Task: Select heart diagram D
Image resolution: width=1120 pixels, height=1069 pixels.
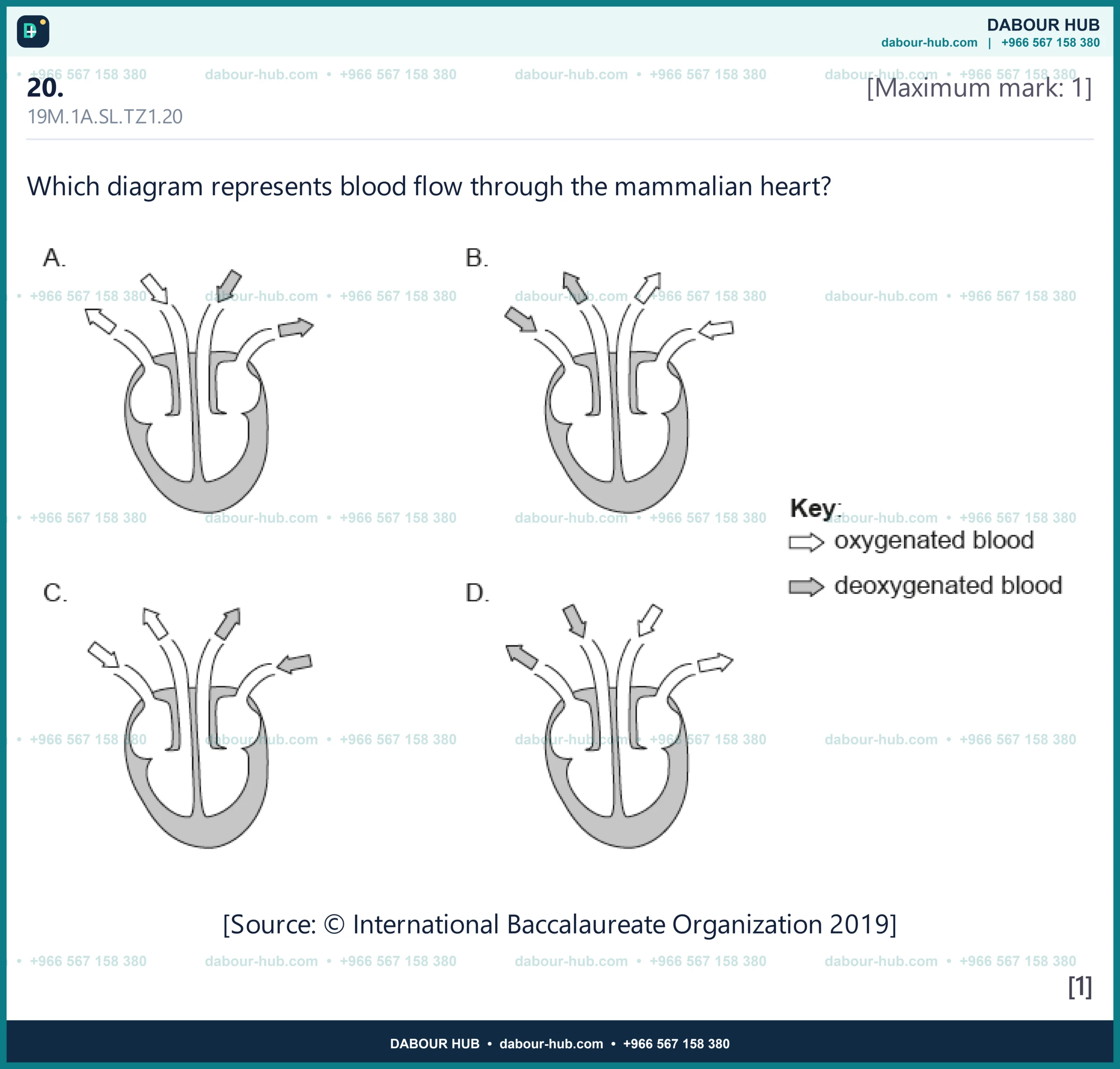Action: [619, 726]
